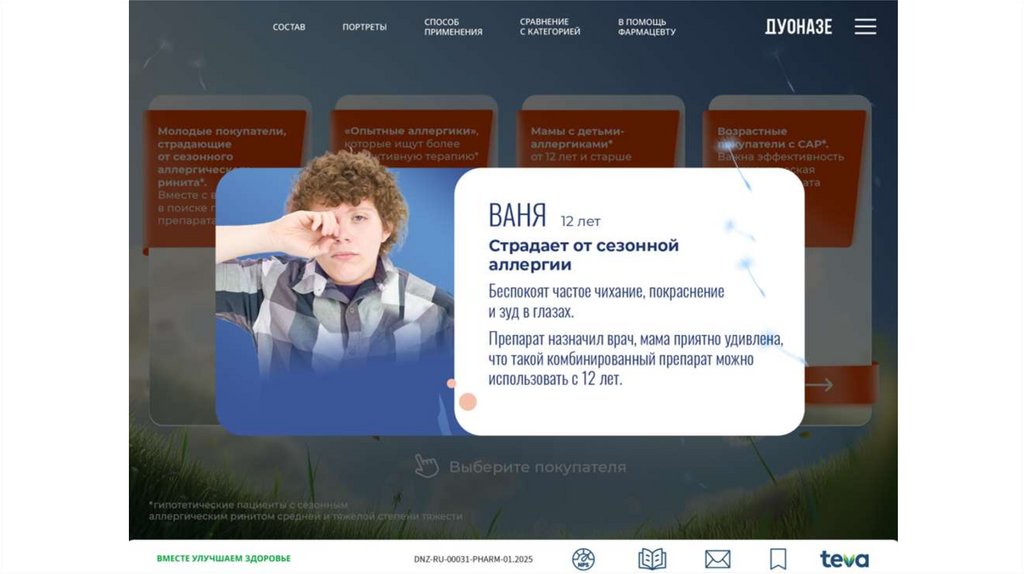Viewport: 1024px width, 574px height.
Task: Open В помощь фармацевту section
Action: coord(647,27)
